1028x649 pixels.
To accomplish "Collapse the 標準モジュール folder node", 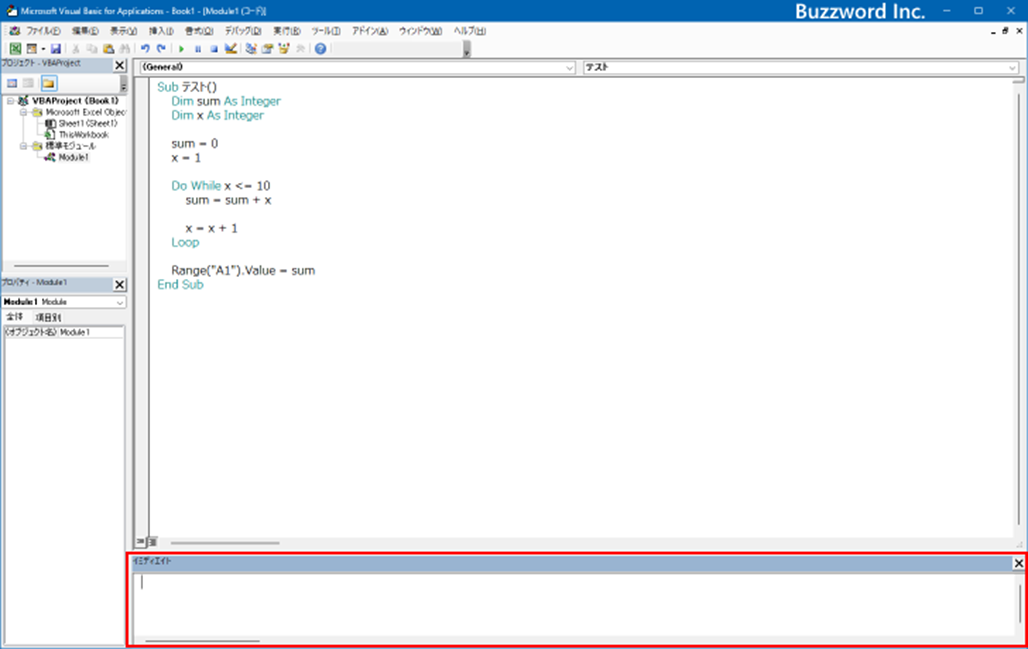I will (x=24, y=146).
